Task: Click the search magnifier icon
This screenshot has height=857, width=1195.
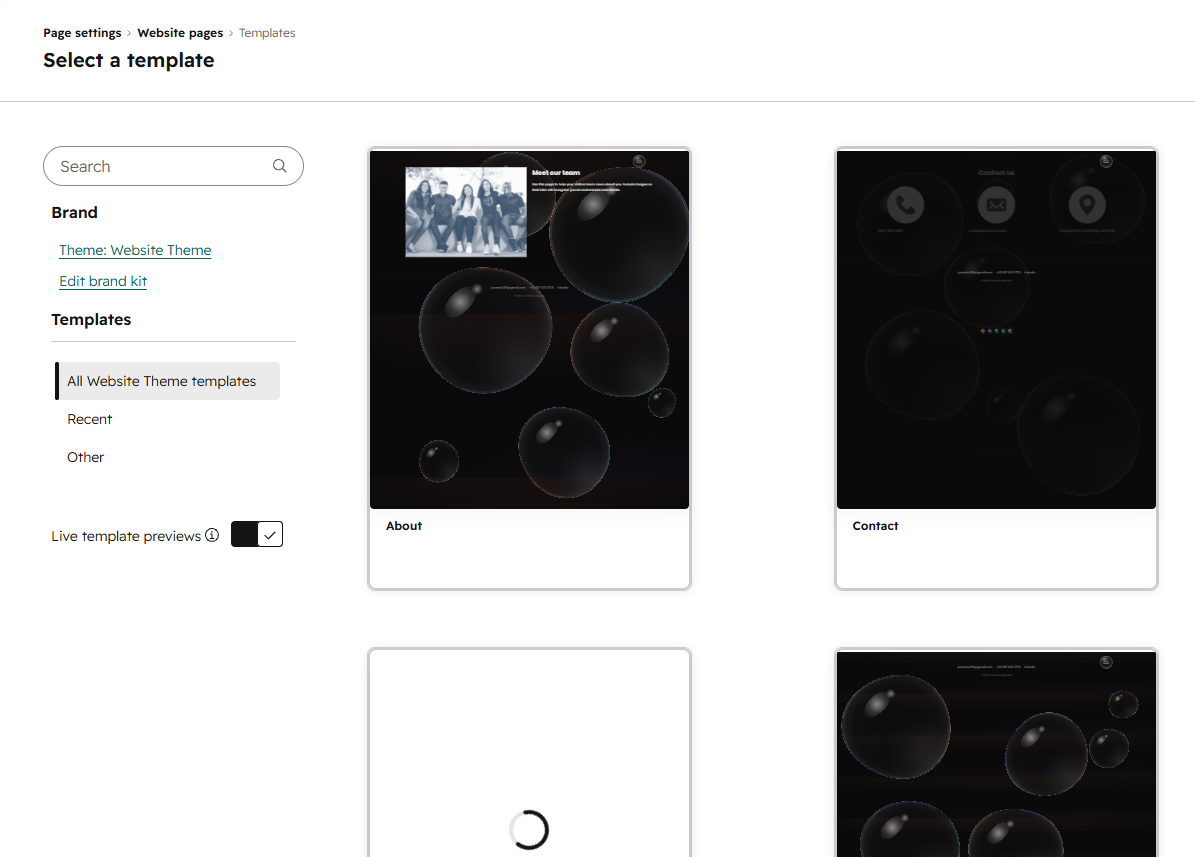Action: [x=280, y=165]
